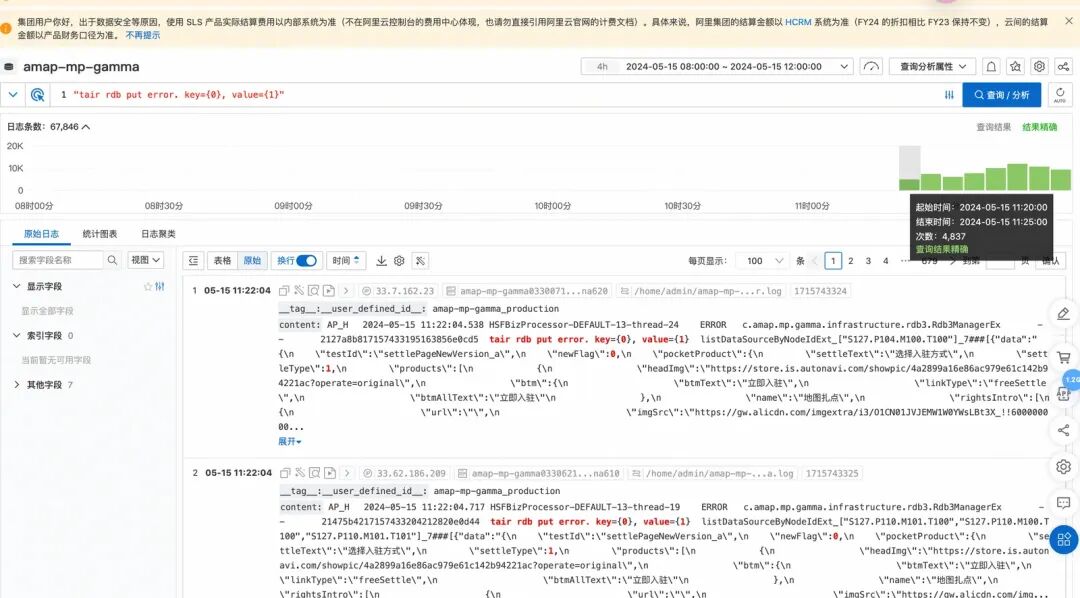1080x598 pixels.
Task: Open the cart icon in right sidebar
Action: 1063,357
